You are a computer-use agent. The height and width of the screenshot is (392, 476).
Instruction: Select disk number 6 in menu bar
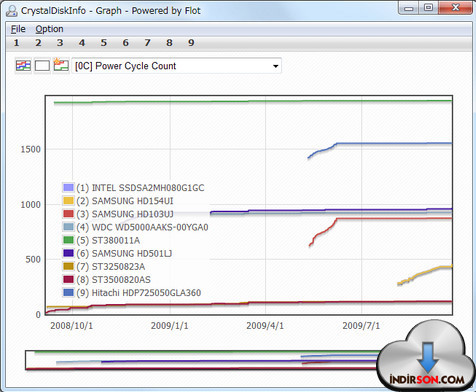point(126,43)
